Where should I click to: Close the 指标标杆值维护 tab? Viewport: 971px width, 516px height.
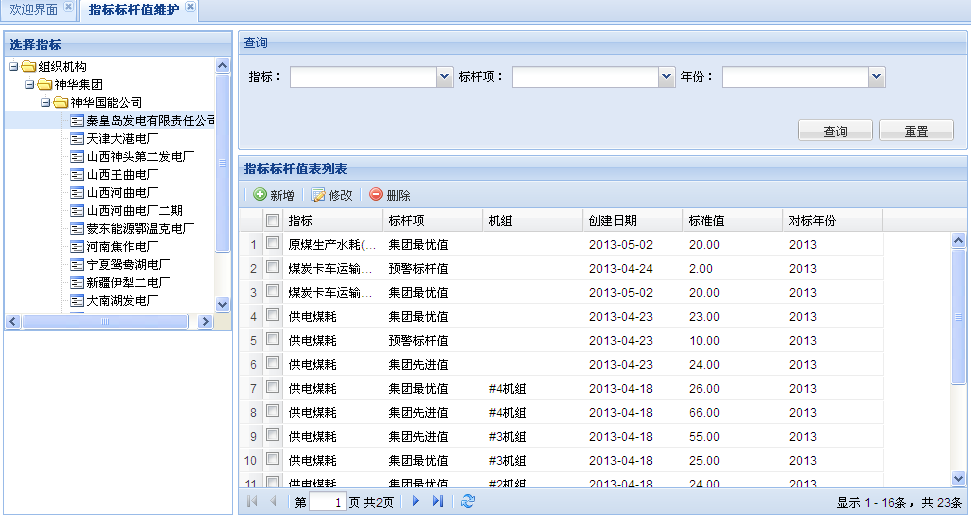click(x=190, y=8)
